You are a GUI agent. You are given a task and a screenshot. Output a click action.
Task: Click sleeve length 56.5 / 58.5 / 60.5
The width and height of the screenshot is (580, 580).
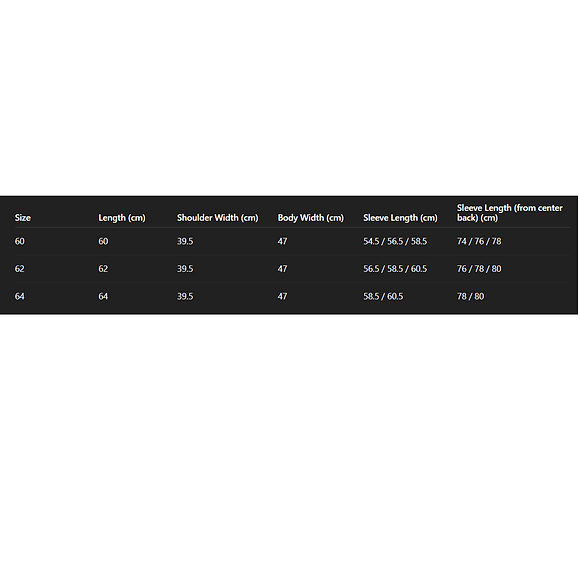(x=395, y=269)
